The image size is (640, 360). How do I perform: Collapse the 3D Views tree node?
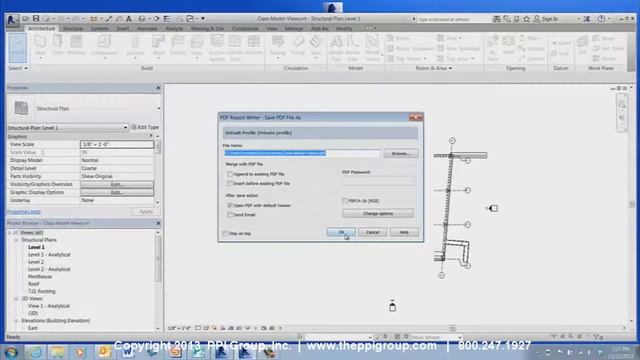point(16,299)
